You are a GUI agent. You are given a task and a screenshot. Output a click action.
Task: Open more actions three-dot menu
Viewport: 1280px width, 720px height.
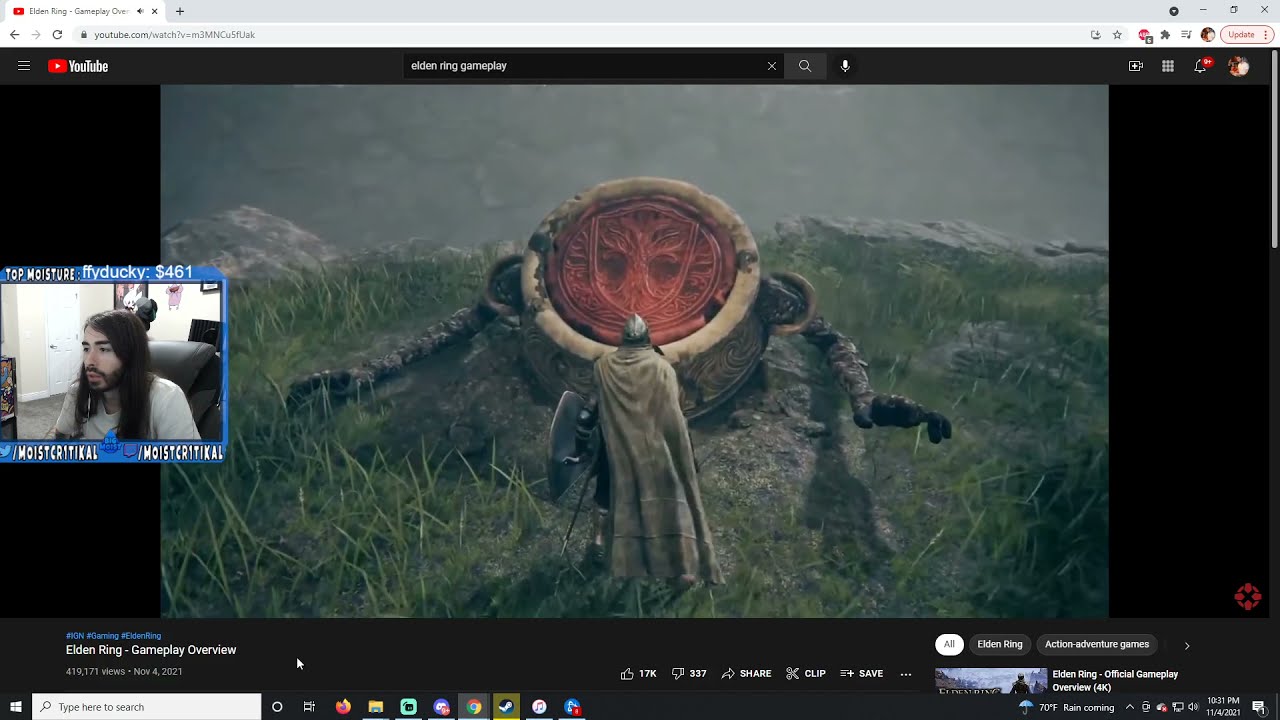[x=906, y=674]
